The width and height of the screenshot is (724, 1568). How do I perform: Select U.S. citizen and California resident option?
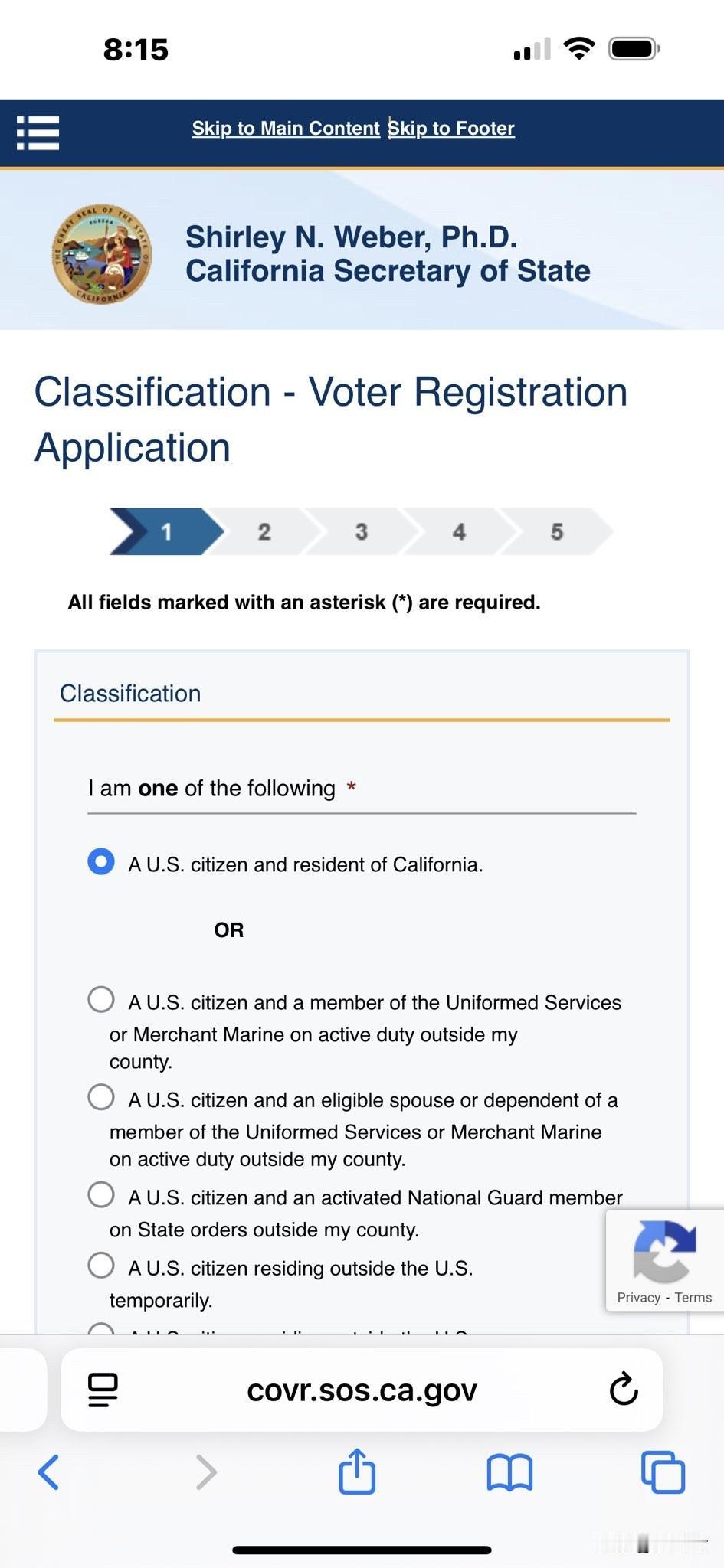pos(101,861)
